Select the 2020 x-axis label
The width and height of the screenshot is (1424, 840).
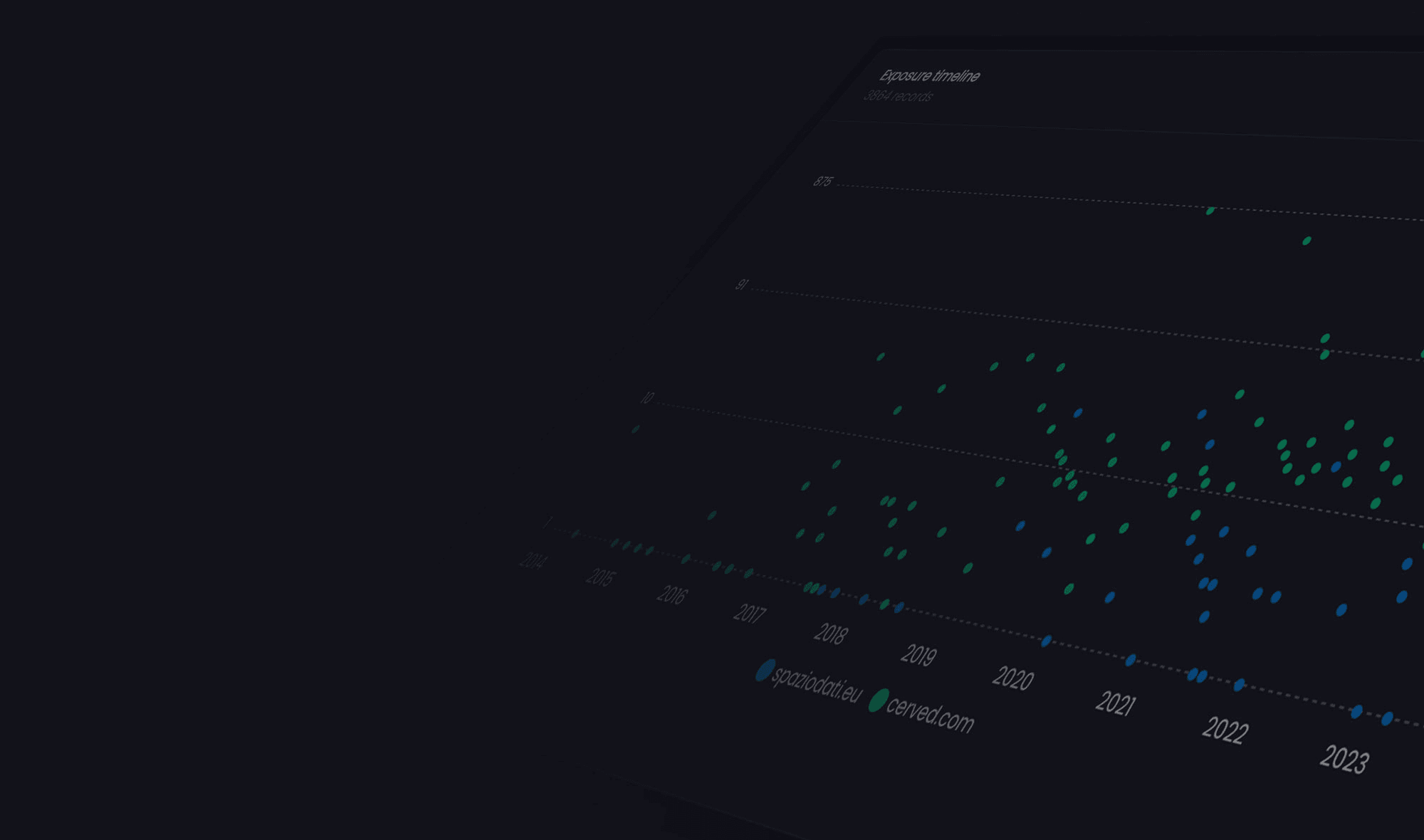(x=1012, y=678)
